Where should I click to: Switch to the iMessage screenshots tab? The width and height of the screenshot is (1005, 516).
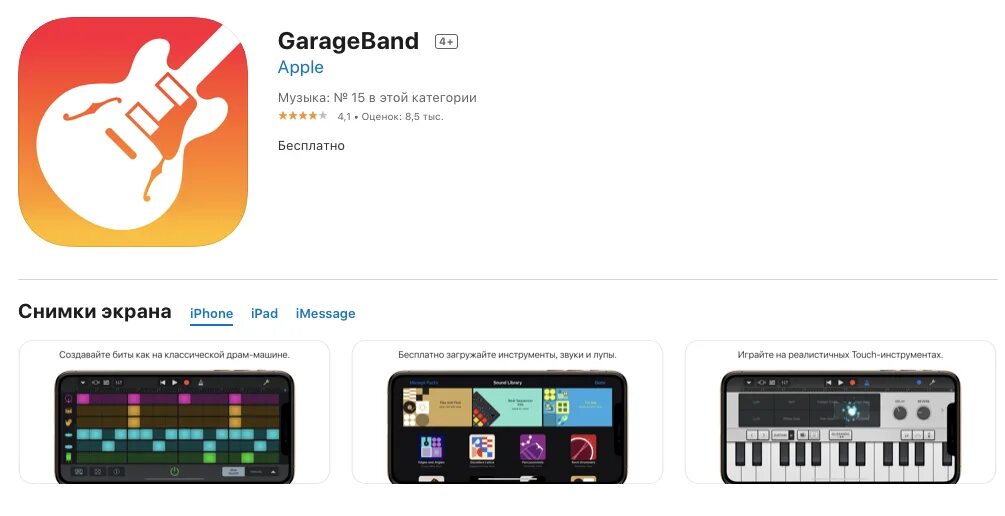click(326, 313)
